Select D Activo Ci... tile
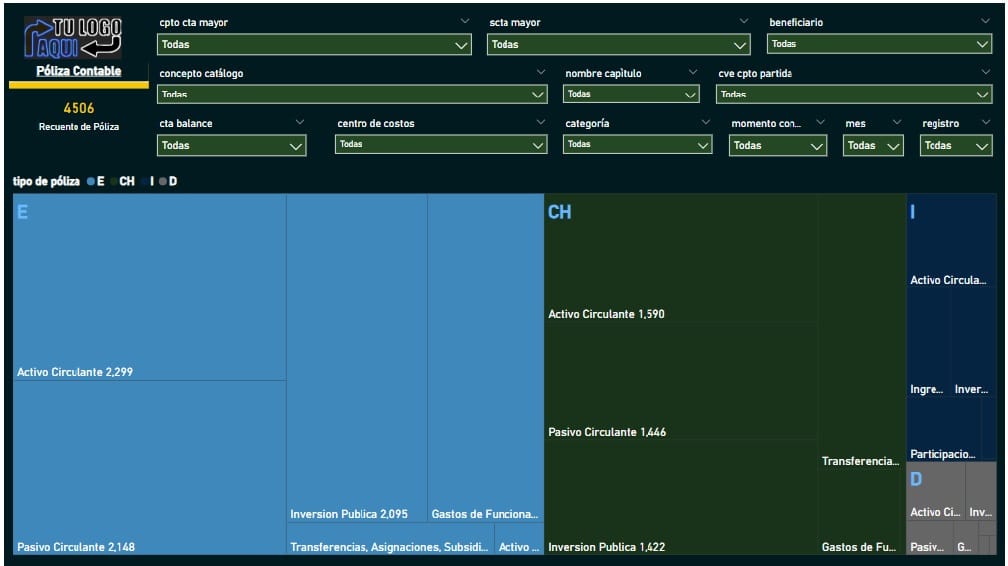This screenshot has width=1008, height=566. click(935, 492)
